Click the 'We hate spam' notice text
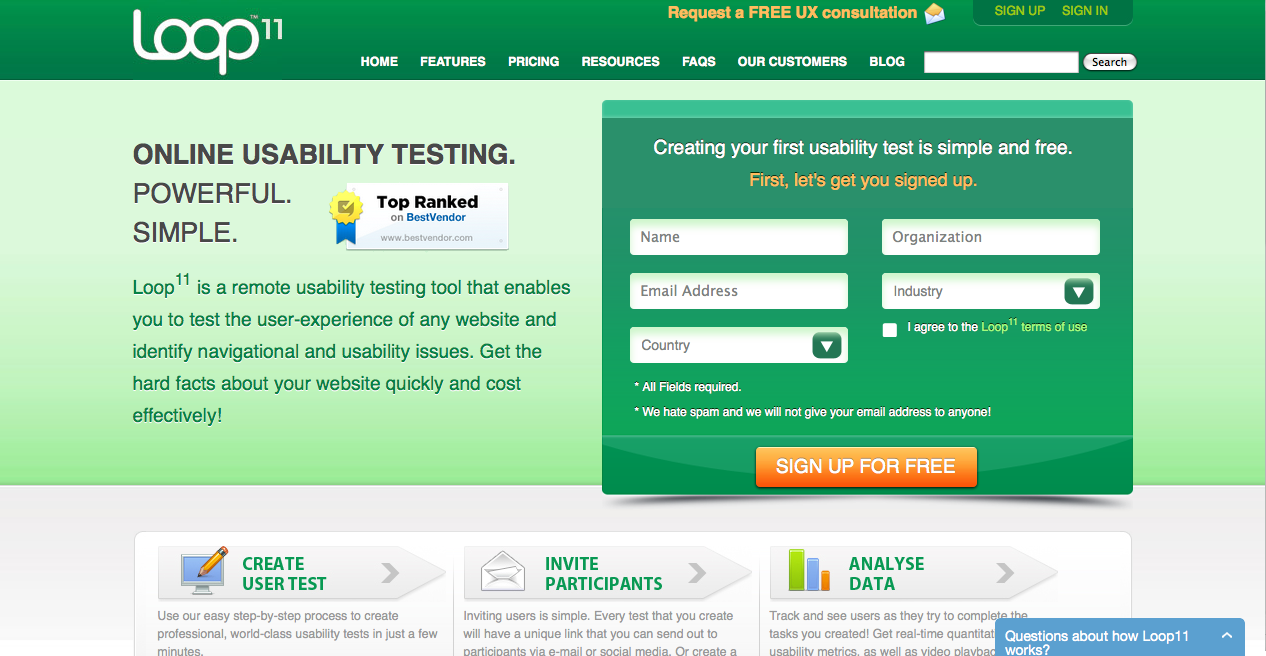 click(x=813, y=412)
